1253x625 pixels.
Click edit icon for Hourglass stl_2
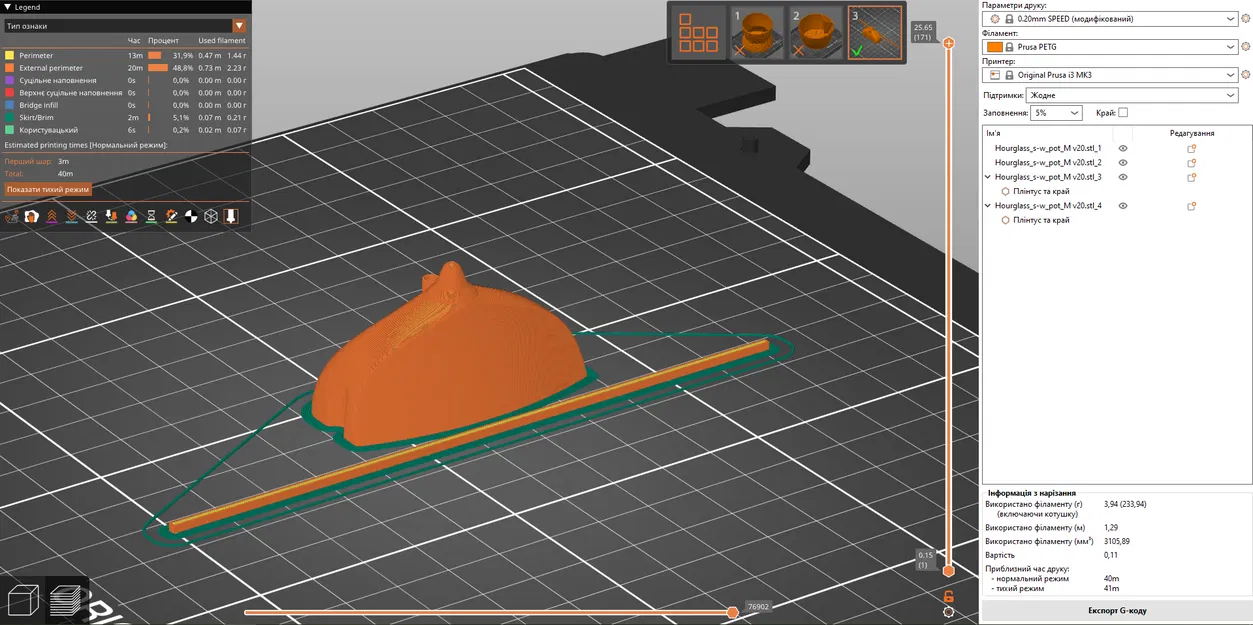[1191, 162]
